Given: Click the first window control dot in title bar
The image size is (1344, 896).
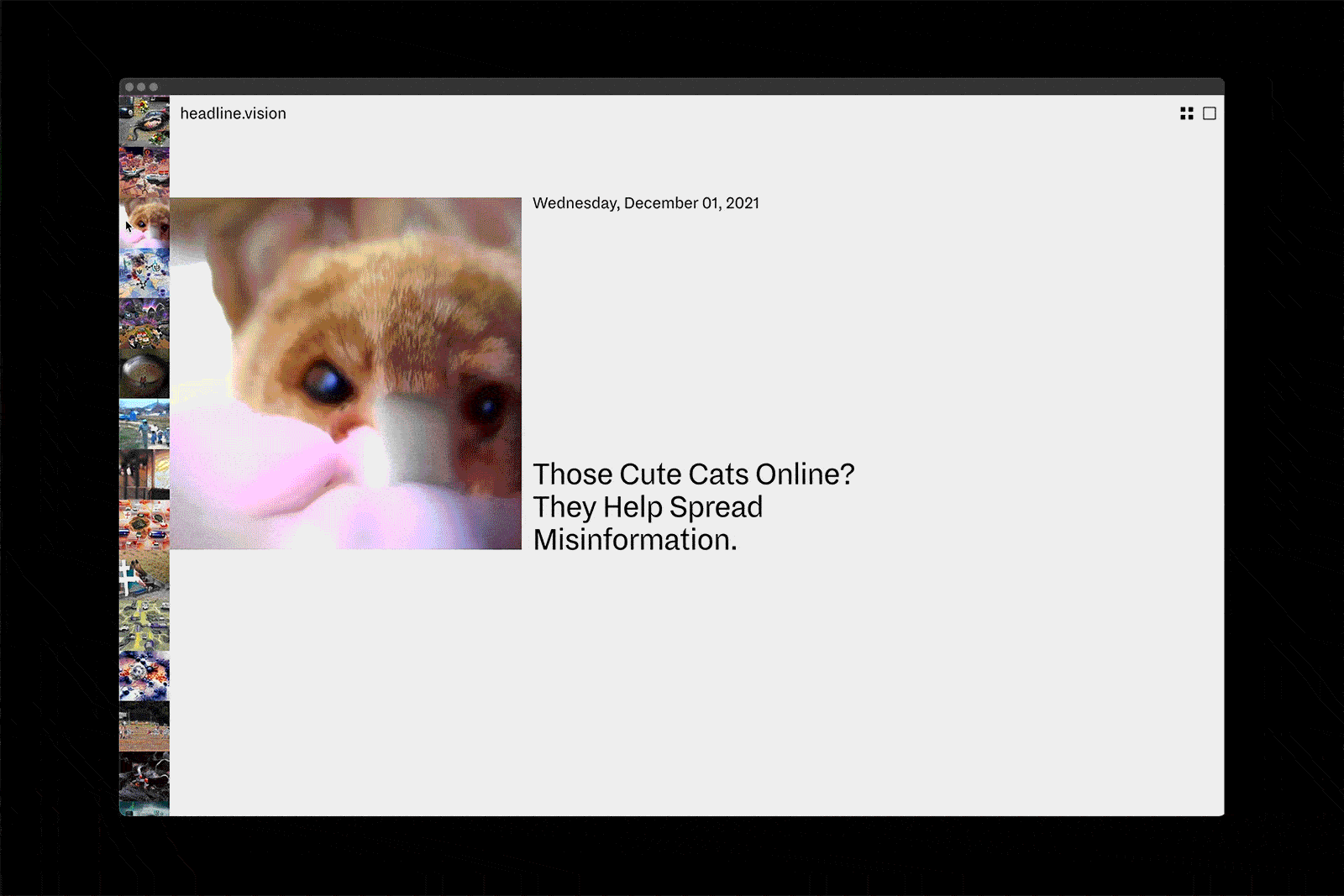Looking at the screenshot, I should [129, 86].
